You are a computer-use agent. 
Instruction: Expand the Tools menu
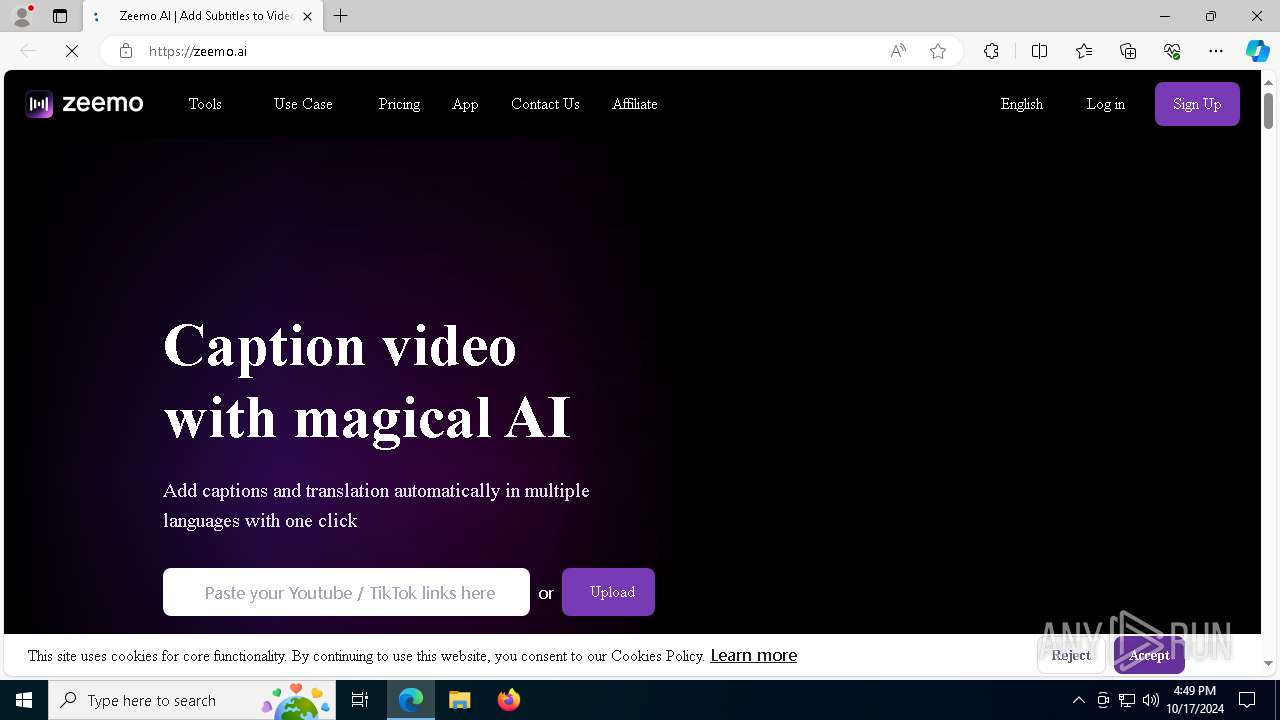tap(205, 104)
